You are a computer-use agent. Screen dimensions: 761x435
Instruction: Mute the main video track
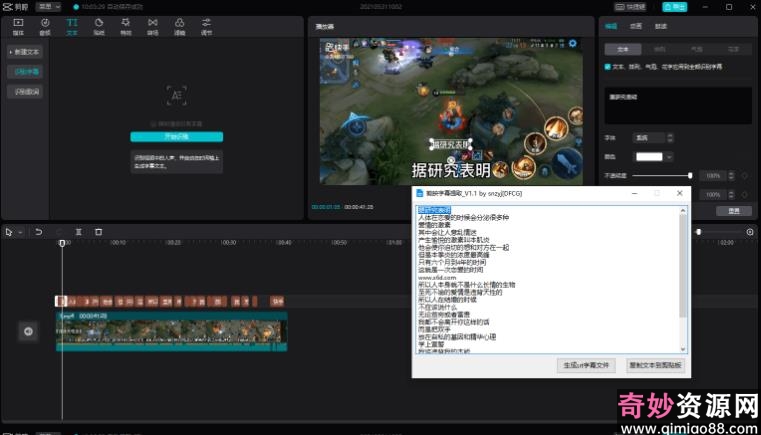[28, 331]
